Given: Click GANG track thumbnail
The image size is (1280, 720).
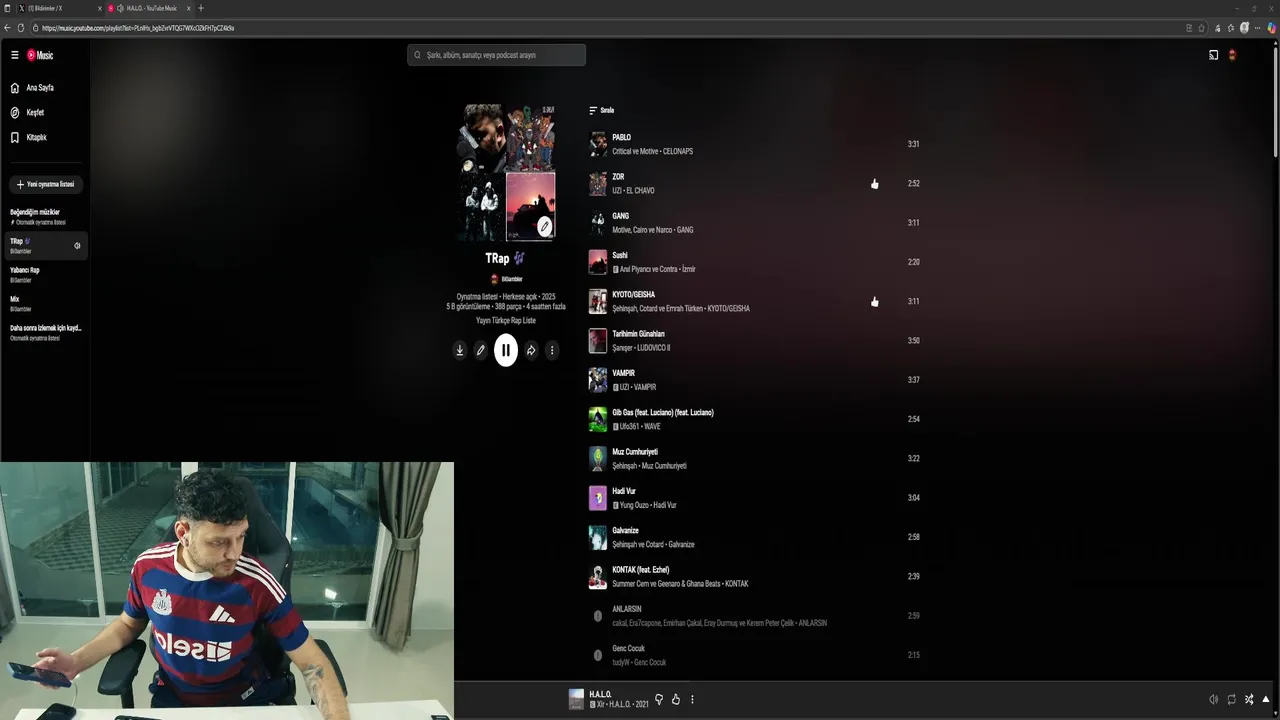Looking at the screenshot, I should tap(598, 223).
